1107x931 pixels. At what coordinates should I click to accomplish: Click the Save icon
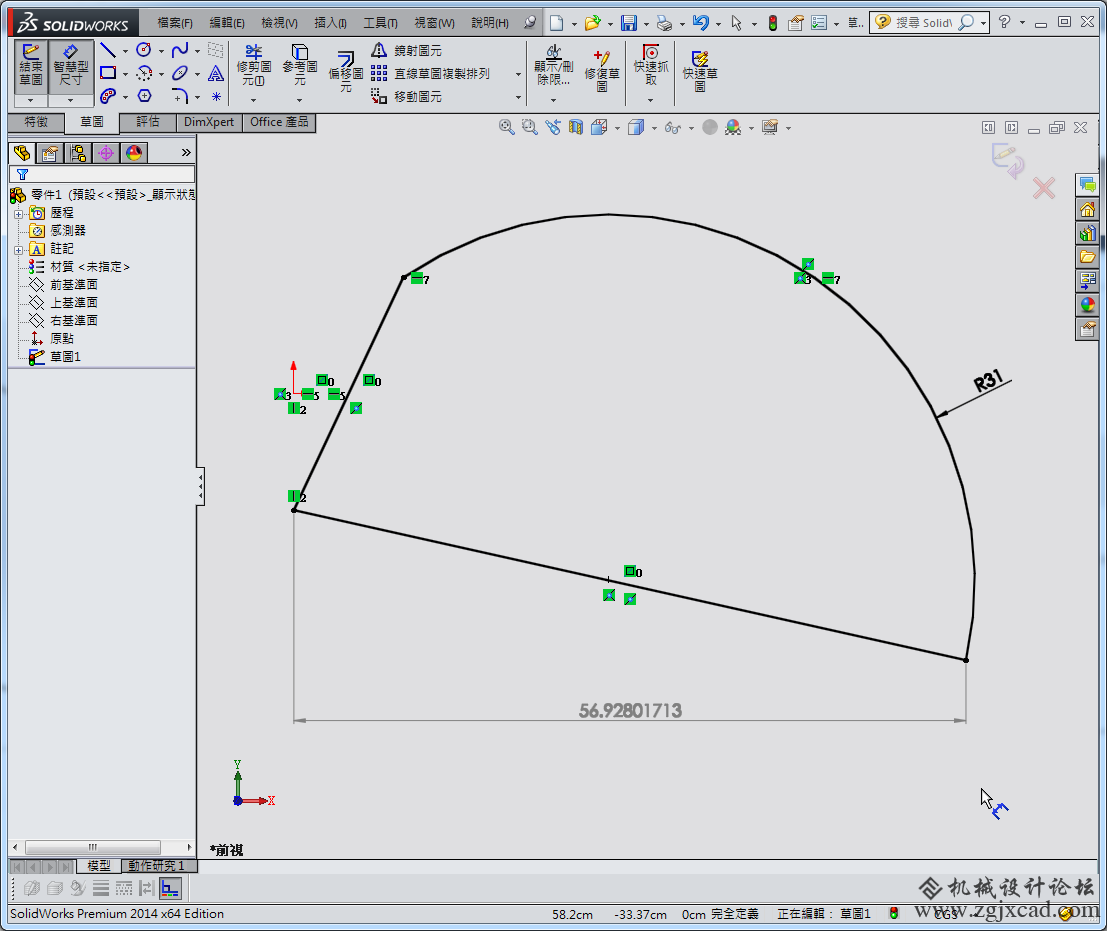point(628,23)
